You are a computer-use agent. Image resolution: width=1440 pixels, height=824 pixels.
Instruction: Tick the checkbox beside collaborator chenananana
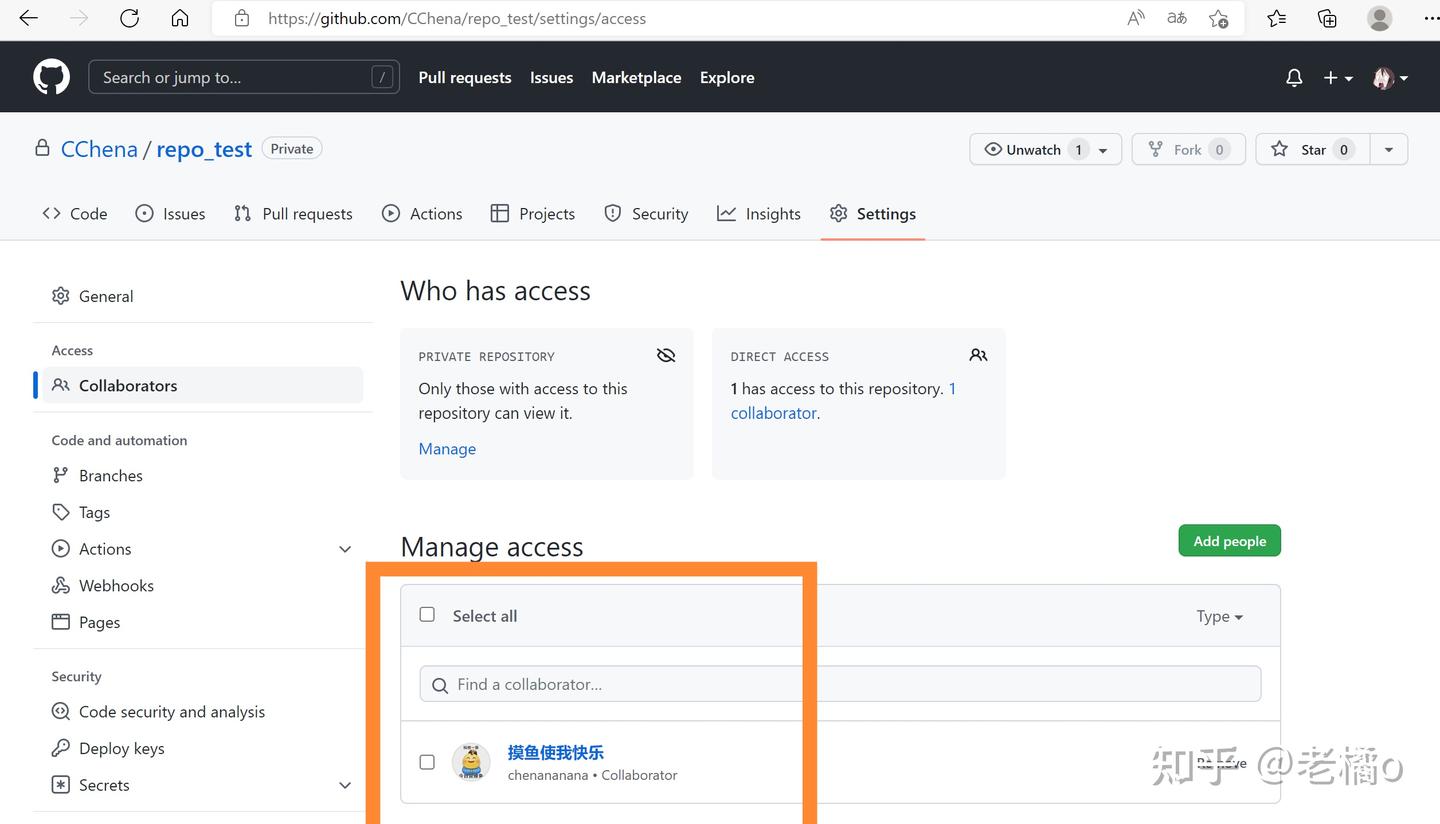pos(427,762)
